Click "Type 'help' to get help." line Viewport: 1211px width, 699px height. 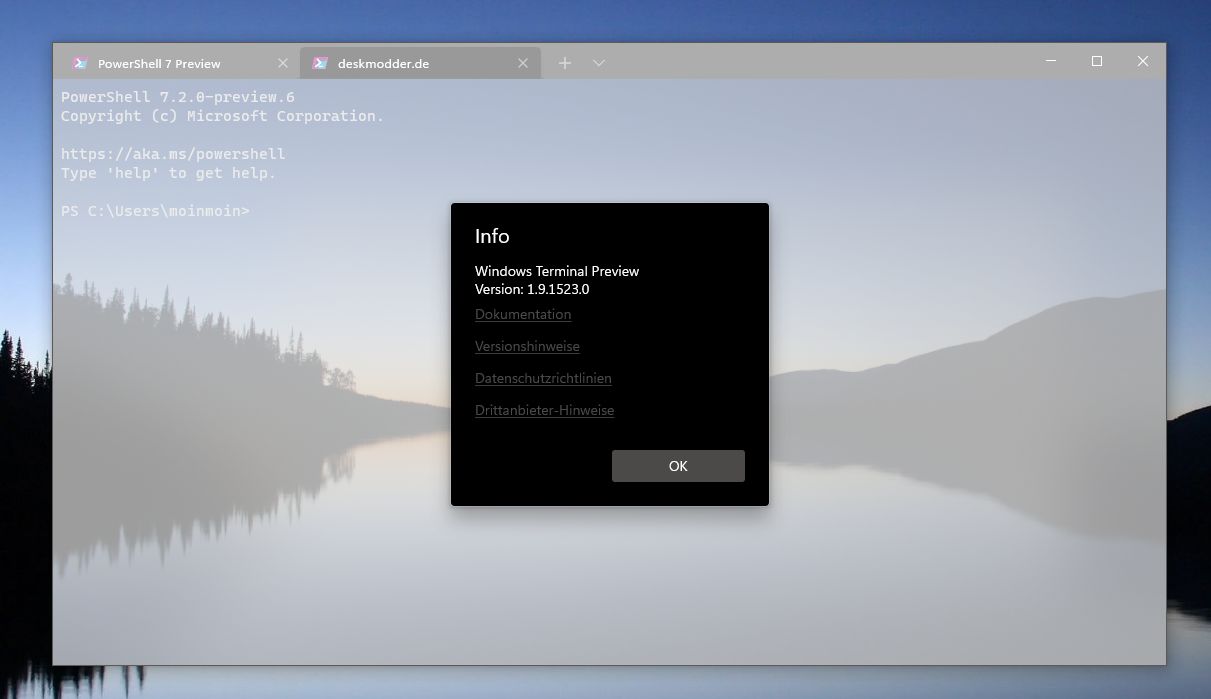point(168,173)
